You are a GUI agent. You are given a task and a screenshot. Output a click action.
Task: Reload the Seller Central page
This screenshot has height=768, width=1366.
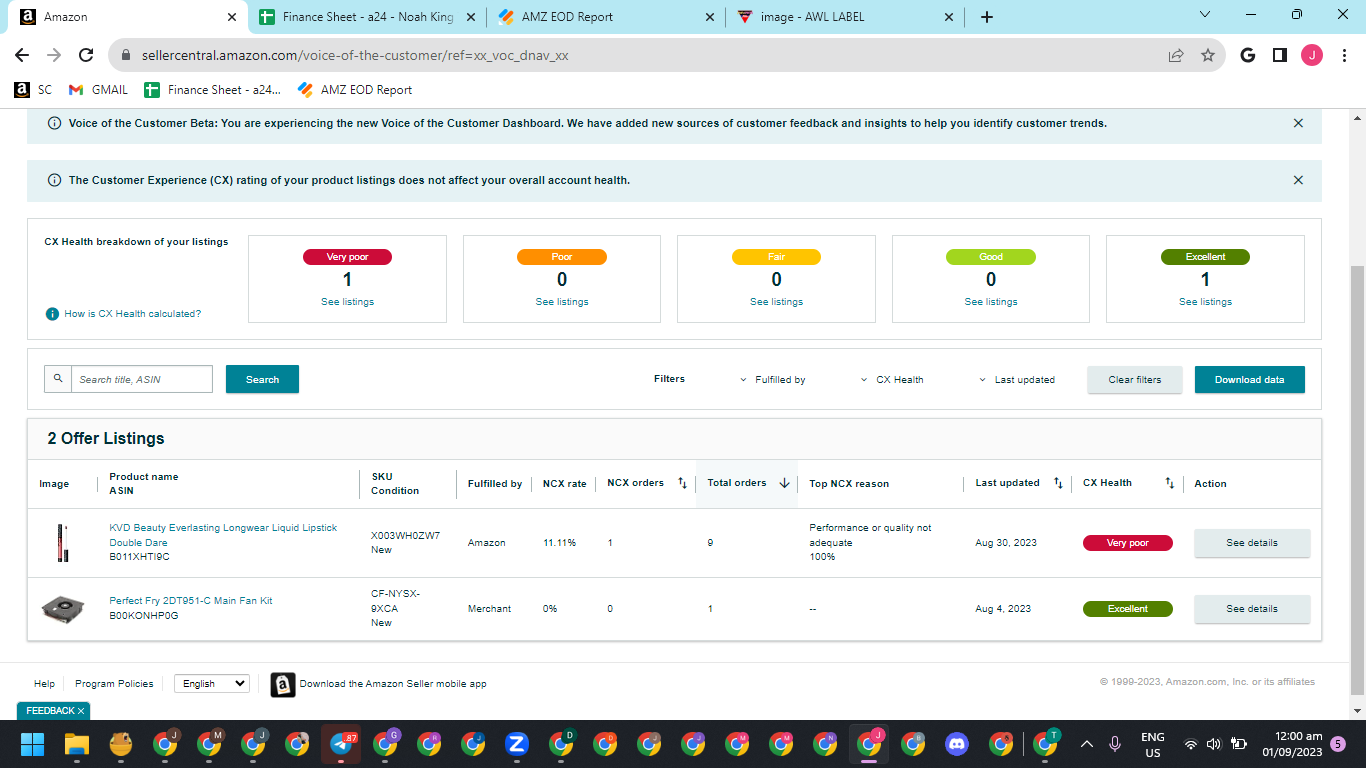(x=86, y=55)
